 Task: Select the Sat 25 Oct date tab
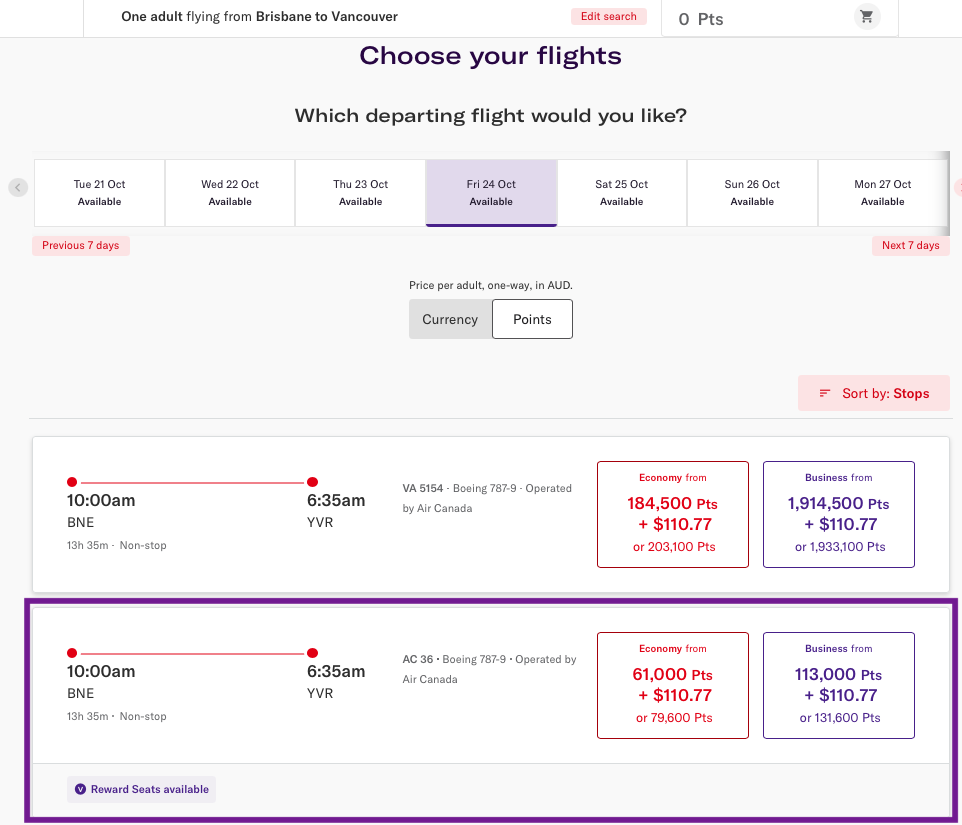pyautogui.click(x=622, y=192)
